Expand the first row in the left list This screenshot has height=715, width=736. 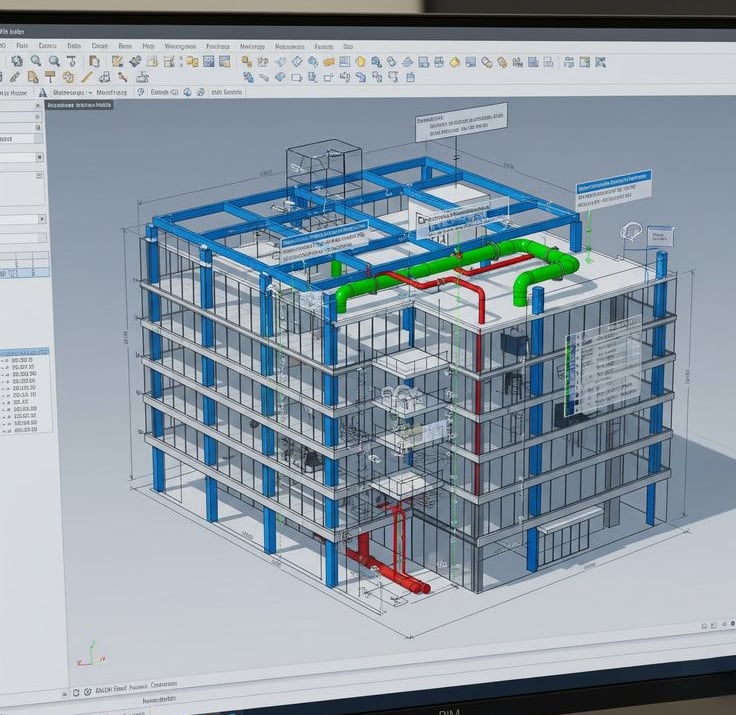click(x=3, y=361)
